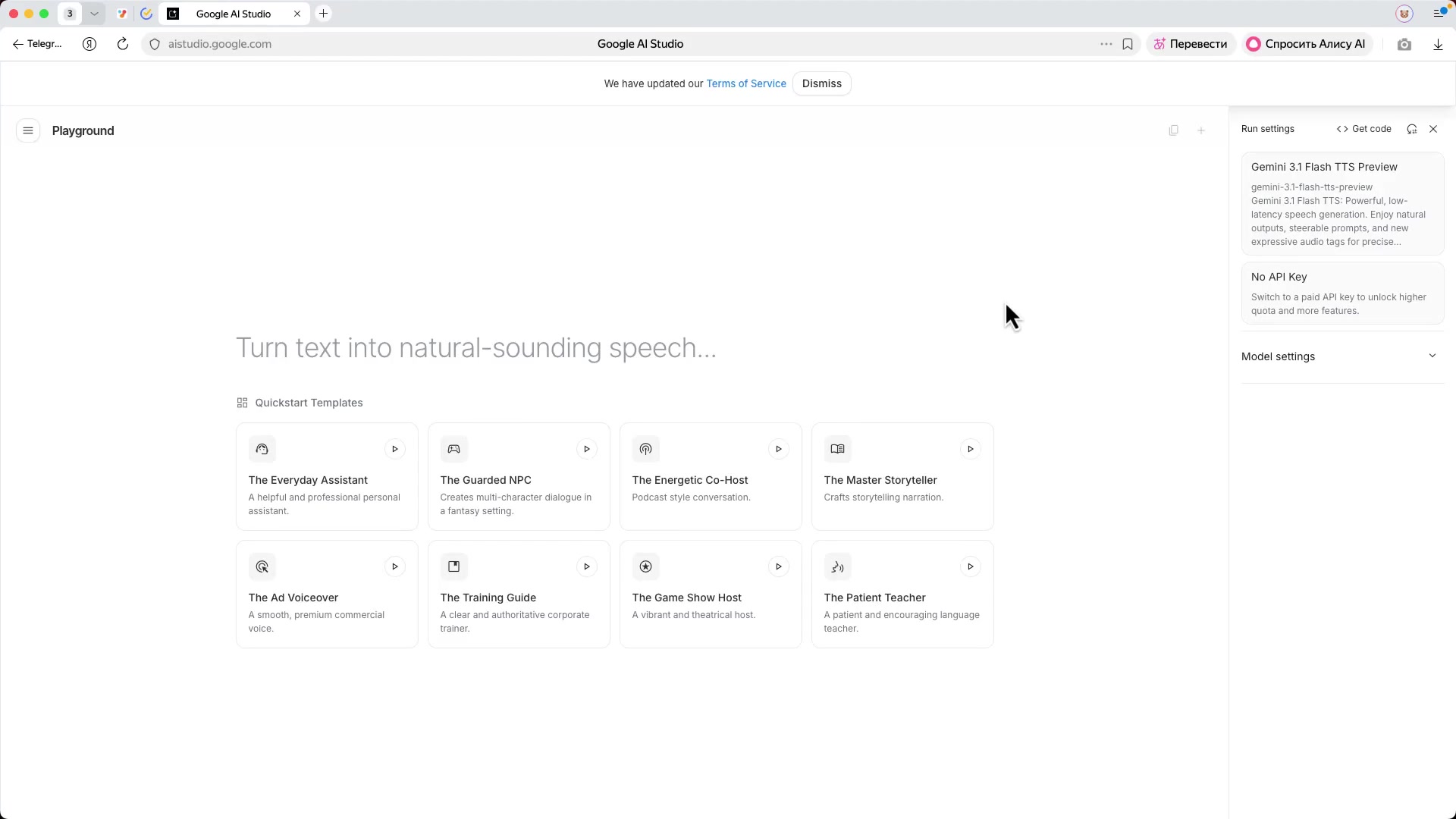This screenshot has width=1456, height=819.
Task: Select The Everyday Assistant template title
Action: click(x=308, y=480)
